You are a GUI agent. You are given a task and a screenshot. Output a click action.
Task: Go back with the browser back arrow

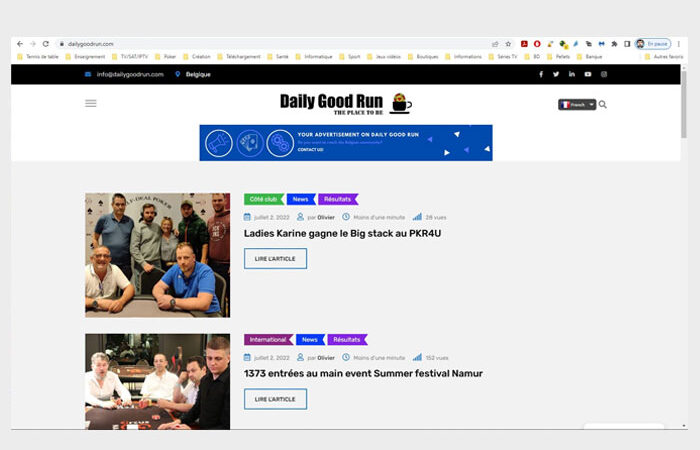pos(20,44)
